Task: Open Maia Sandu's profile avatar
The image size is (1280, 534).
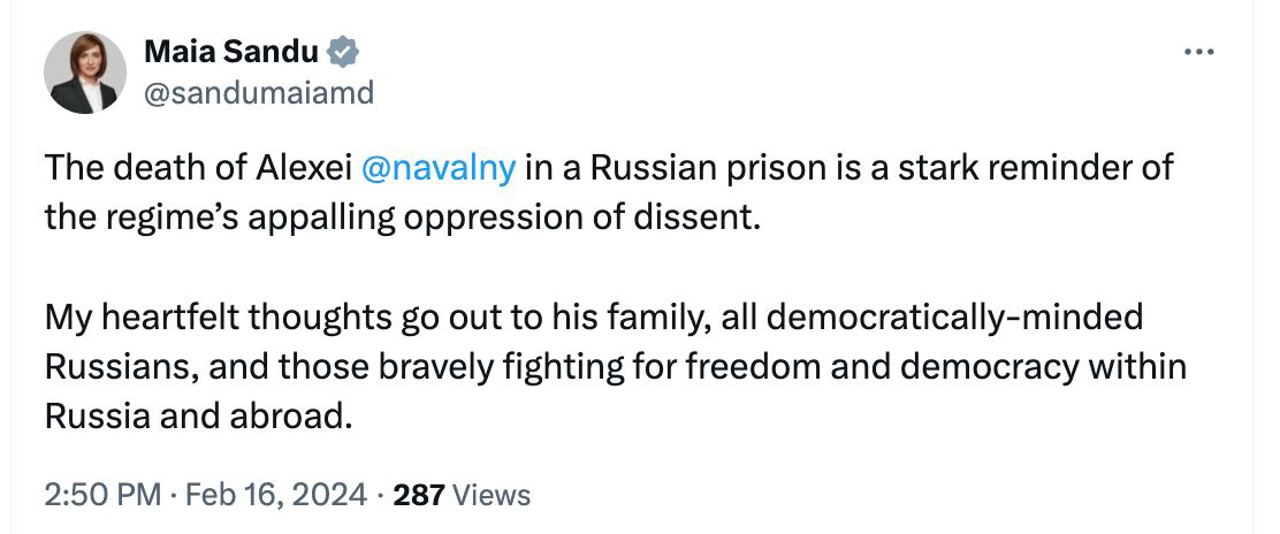Action: pos(85,72)
